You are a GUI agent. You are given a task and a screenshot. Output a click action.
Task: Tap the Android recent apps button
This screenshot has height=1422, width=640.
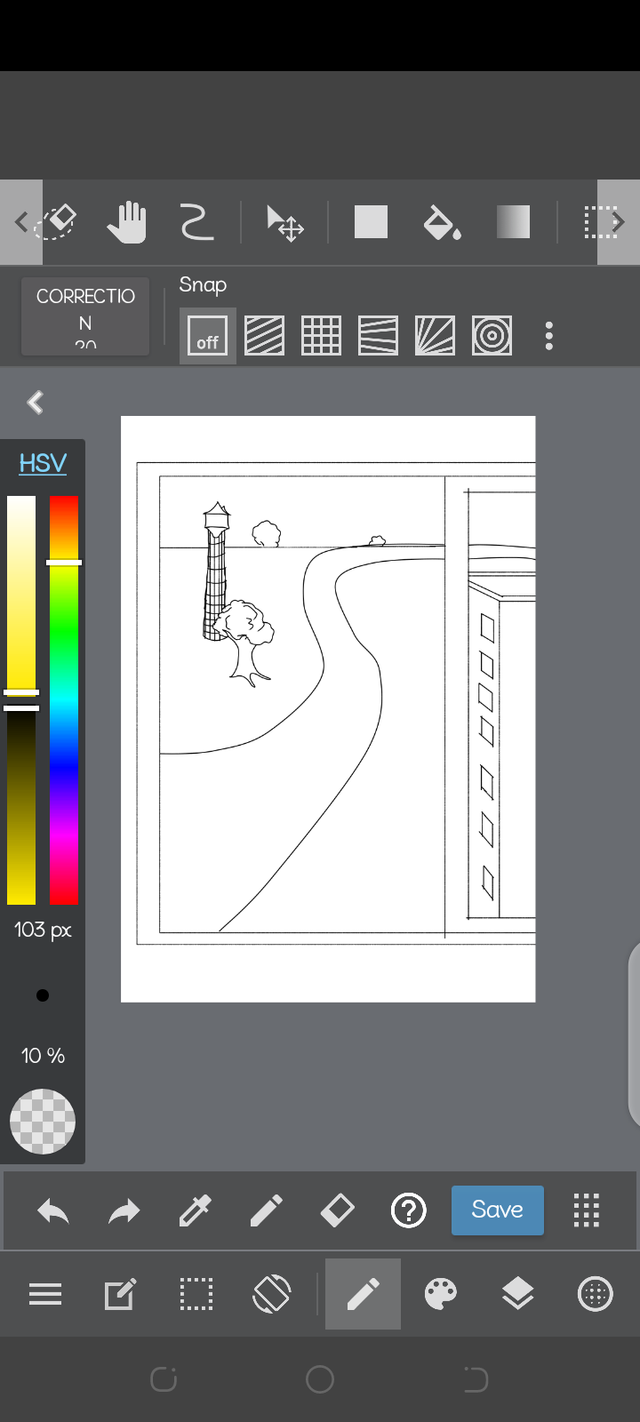point(163,1380)
